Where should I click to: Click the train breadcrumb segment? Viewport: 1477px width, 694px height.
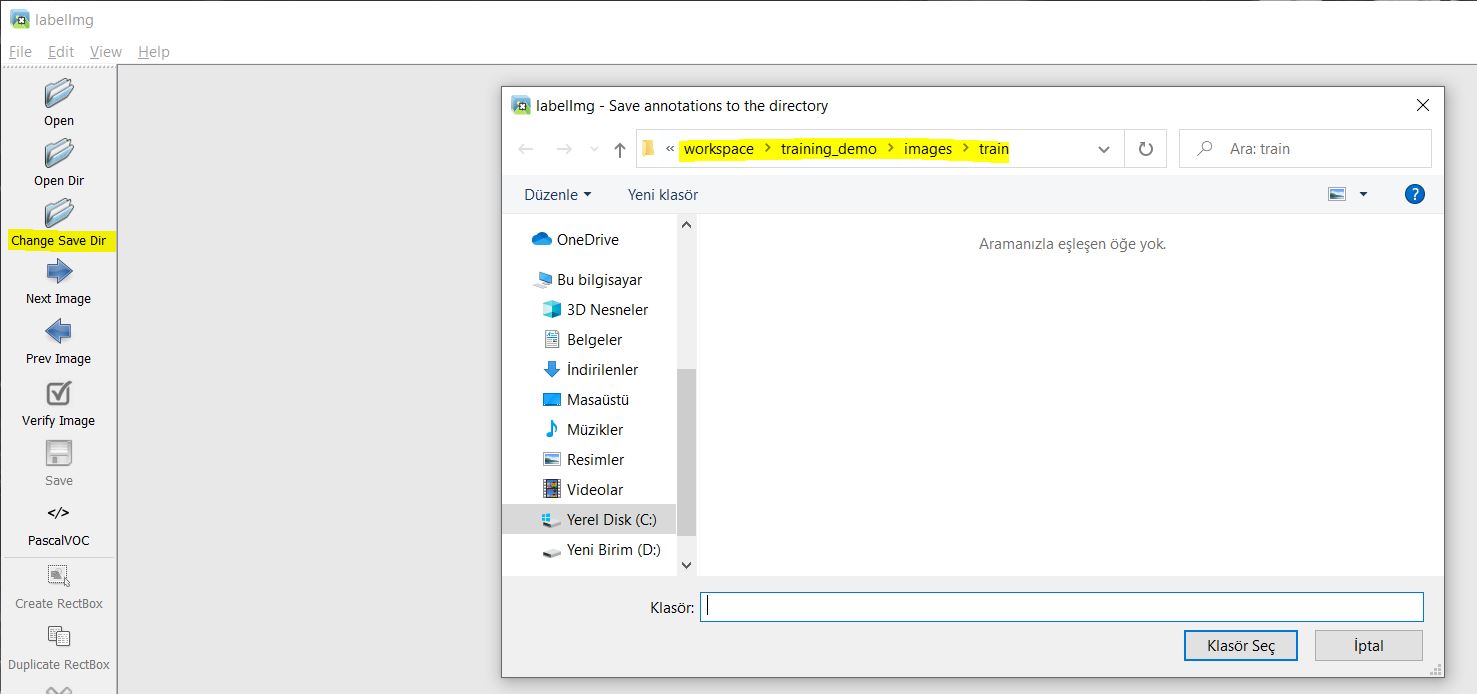[994, 148]
